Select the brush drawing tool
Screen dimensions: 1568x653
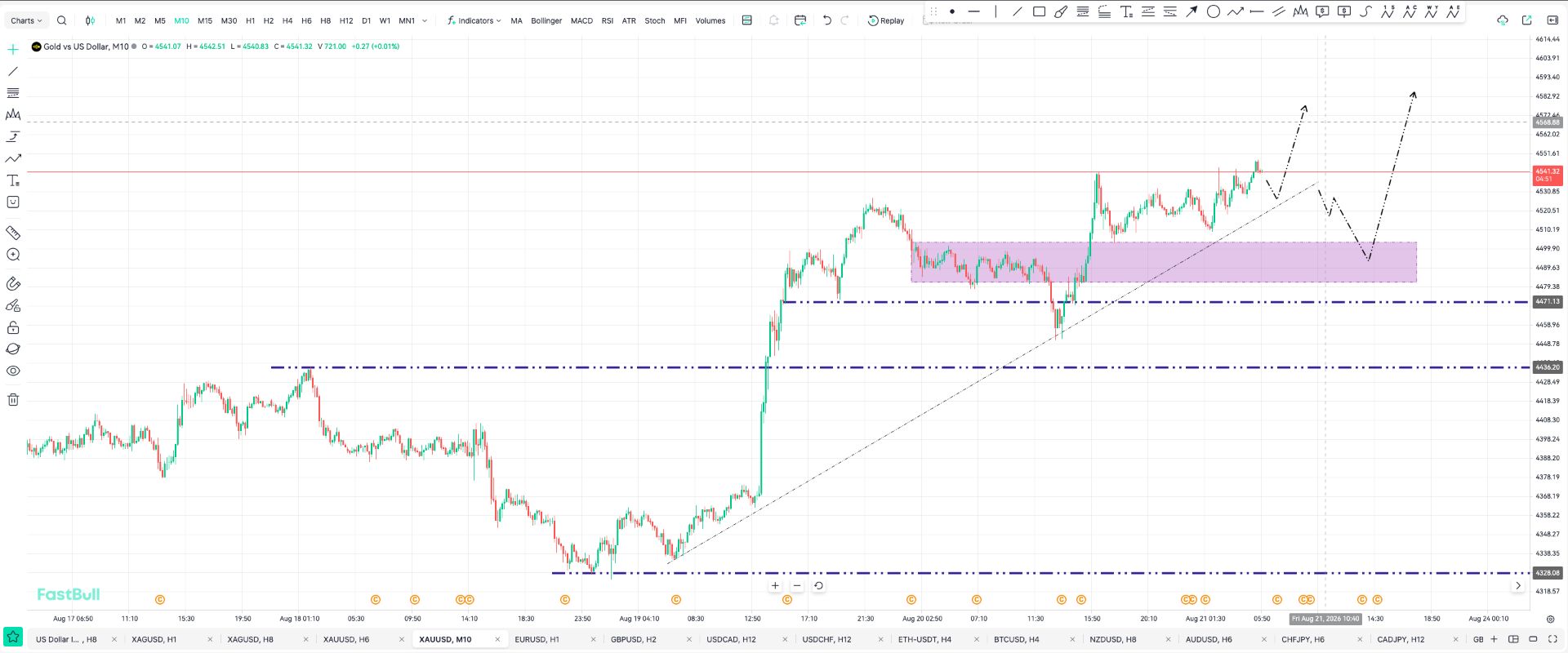click(x=1061, y=11)
